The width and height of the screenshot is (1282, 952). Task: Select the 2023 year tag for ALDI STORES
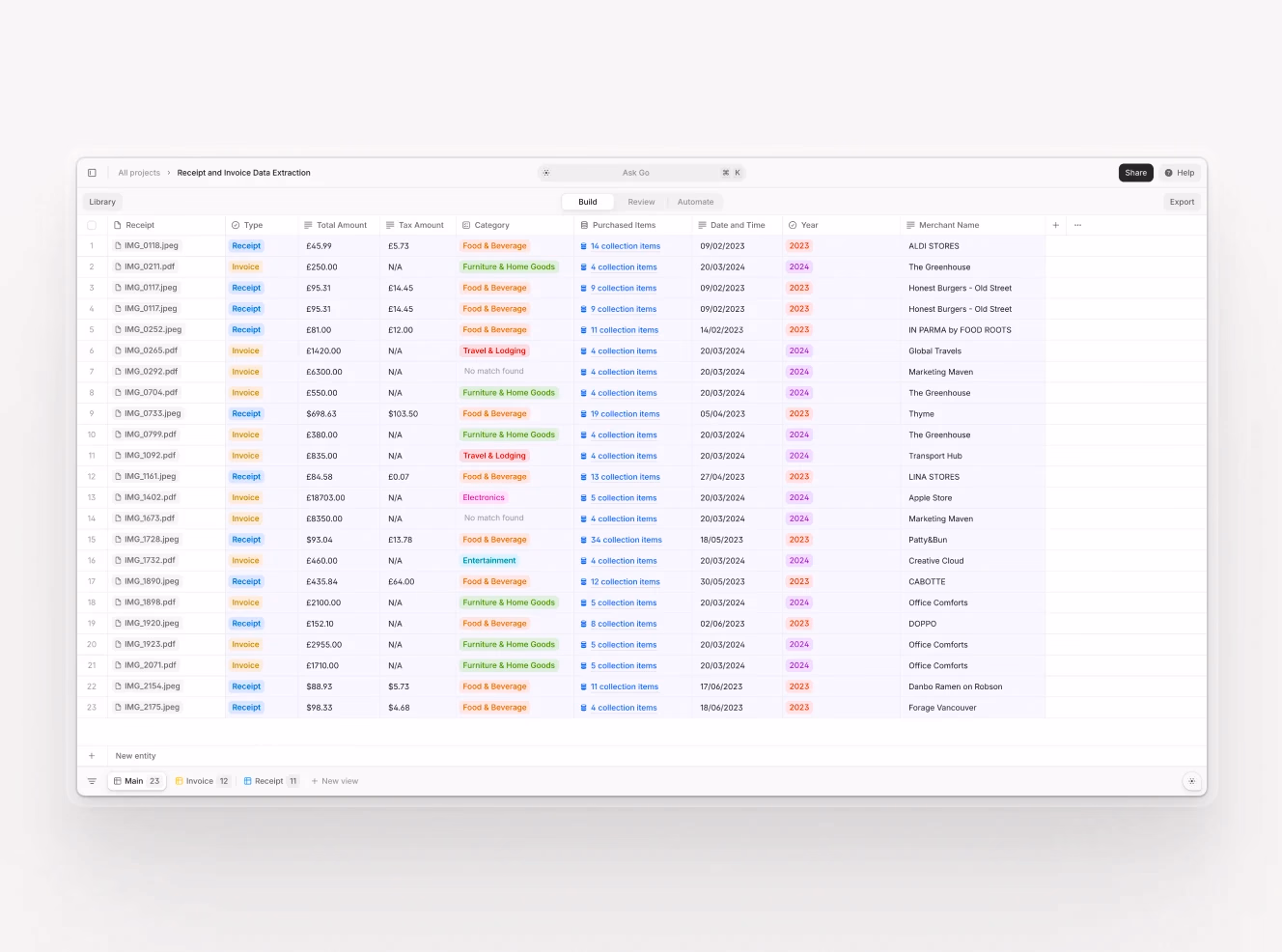[799, 246]
